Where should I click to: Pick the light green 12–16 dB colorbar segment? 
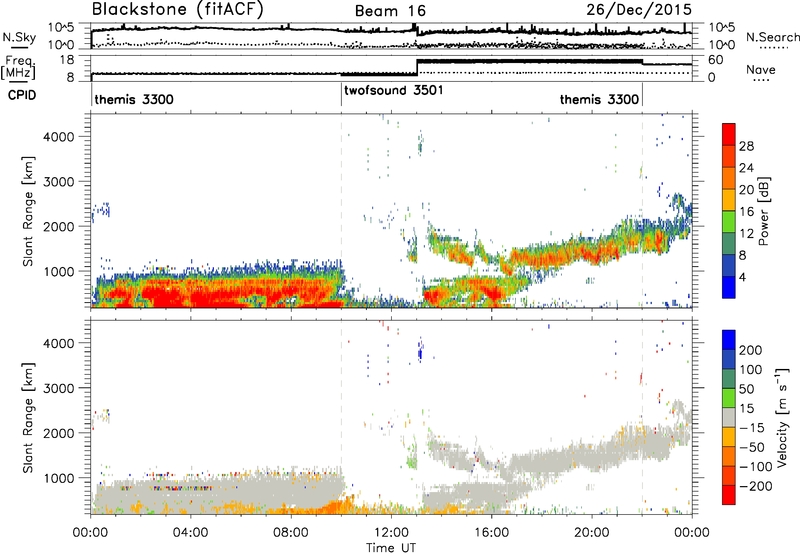click(729, 222)
